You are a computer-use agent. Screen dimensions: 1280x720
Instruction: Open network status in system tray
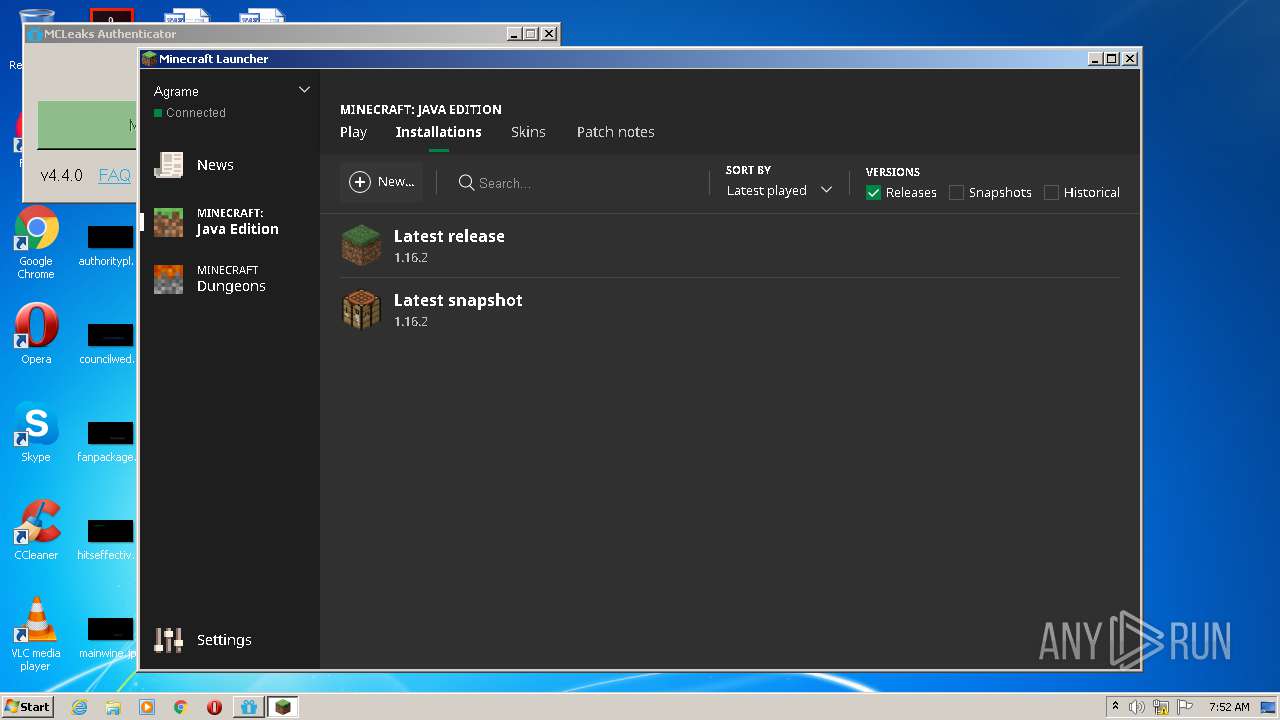(1161, 707)
